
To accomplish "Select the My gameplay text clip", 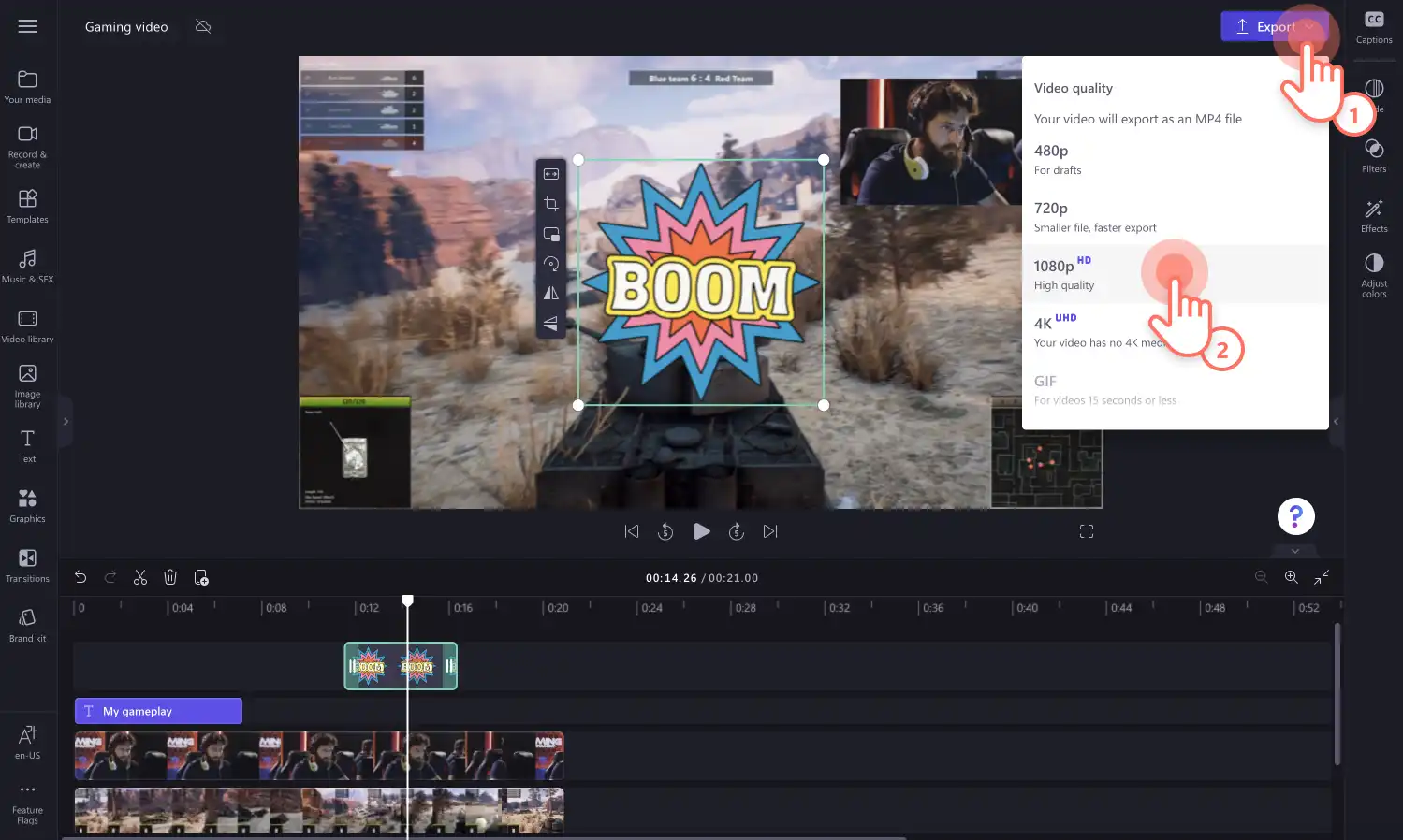I will pos(158,711).
